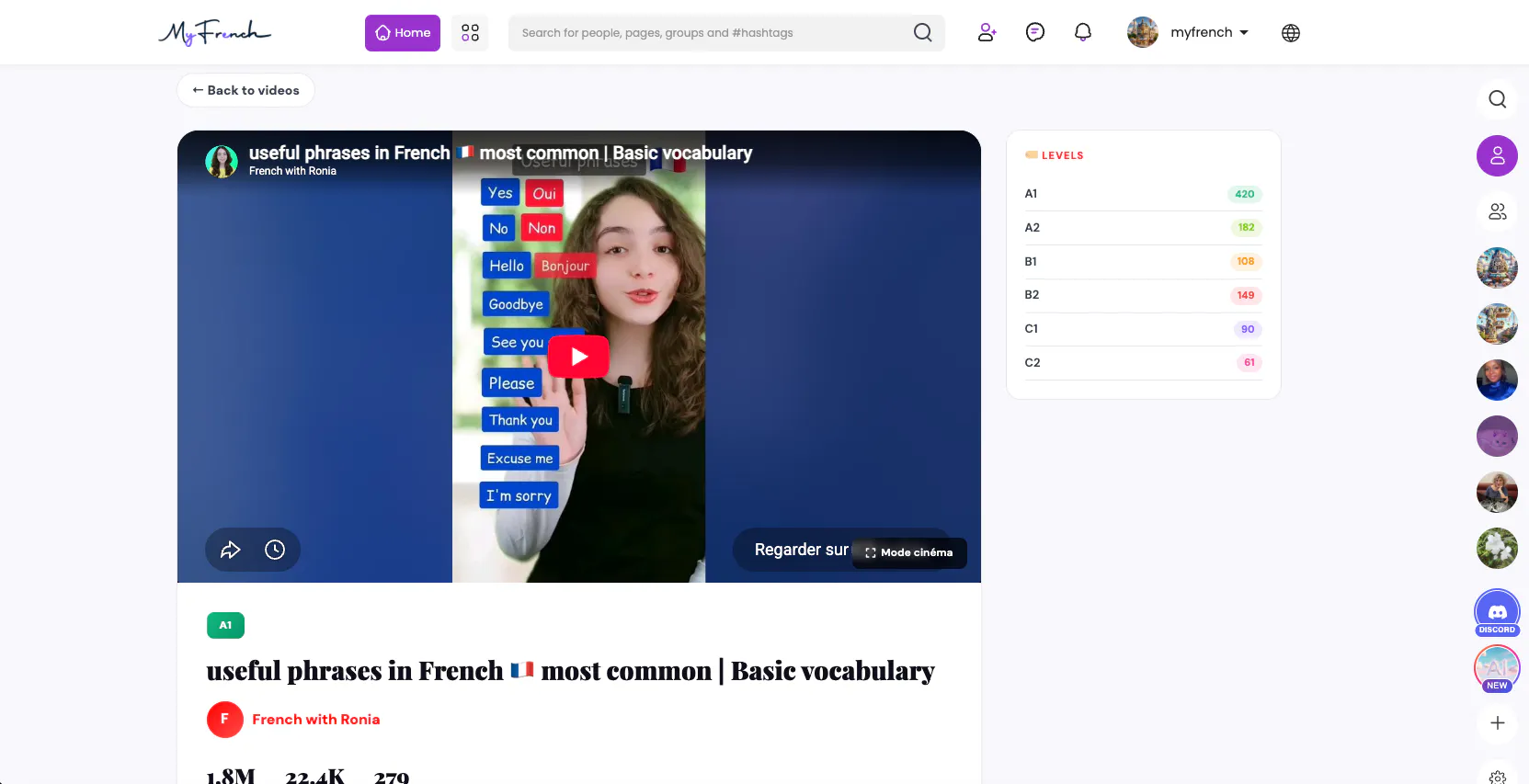The image size is (1529, 784).
Task: Select the B1 level row
Action: point(1143,262)
